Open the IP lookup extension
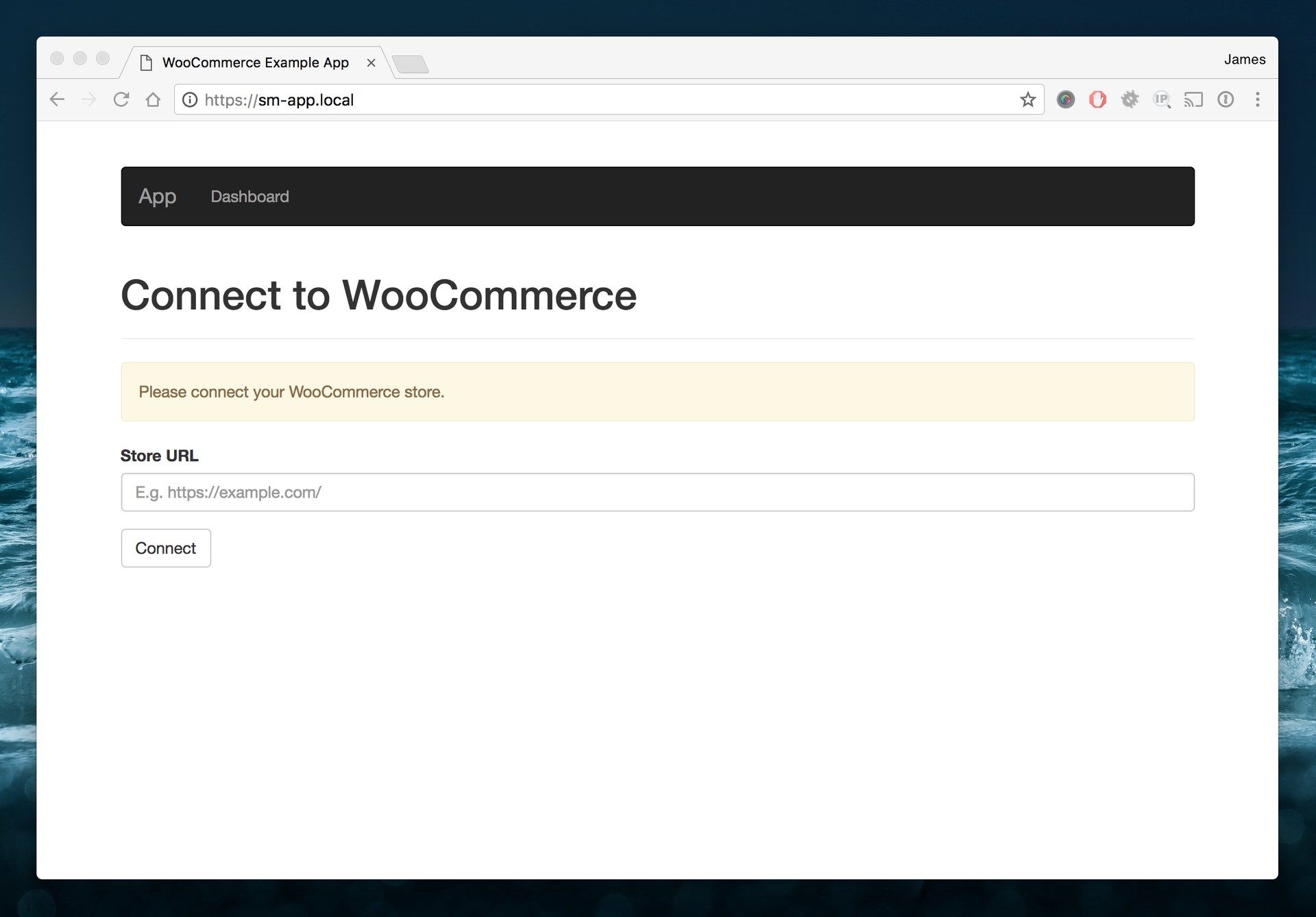This screenshot has height=917, width=1316. (x=1162, y=99)
